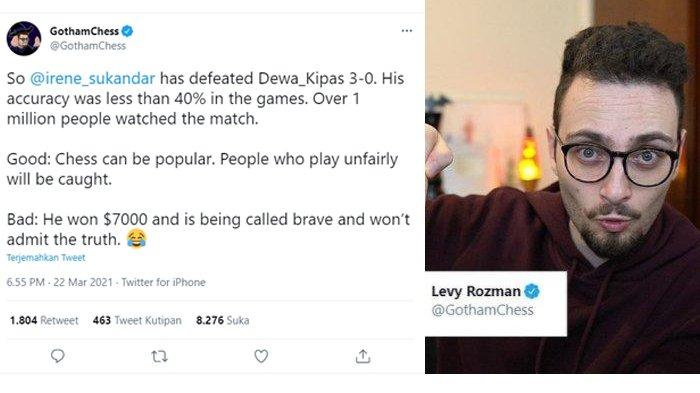
Task: Click the 6.55 PM timestamp
Action: coord(25,282)
